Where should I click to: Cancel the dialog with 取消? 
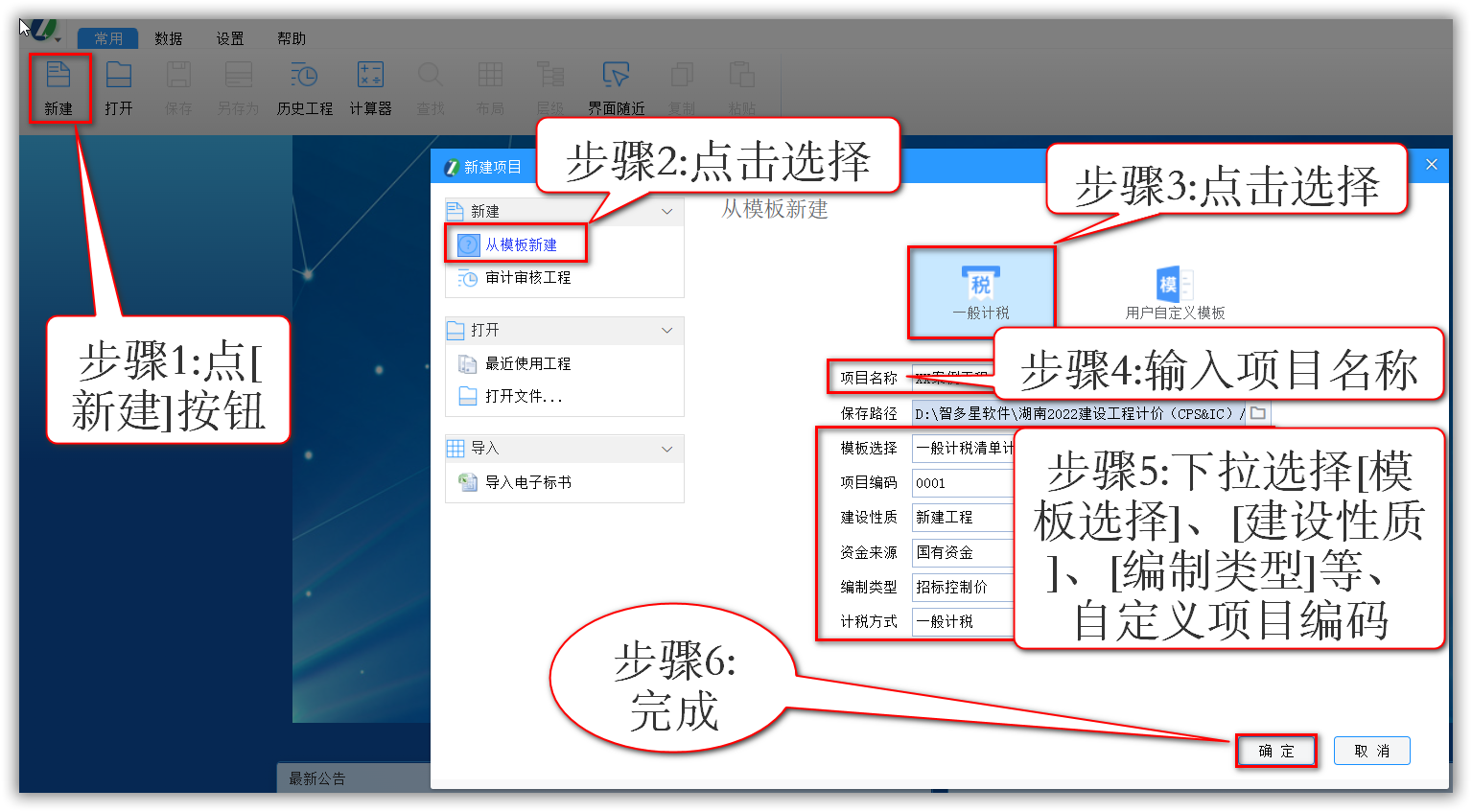[1372, 751]
